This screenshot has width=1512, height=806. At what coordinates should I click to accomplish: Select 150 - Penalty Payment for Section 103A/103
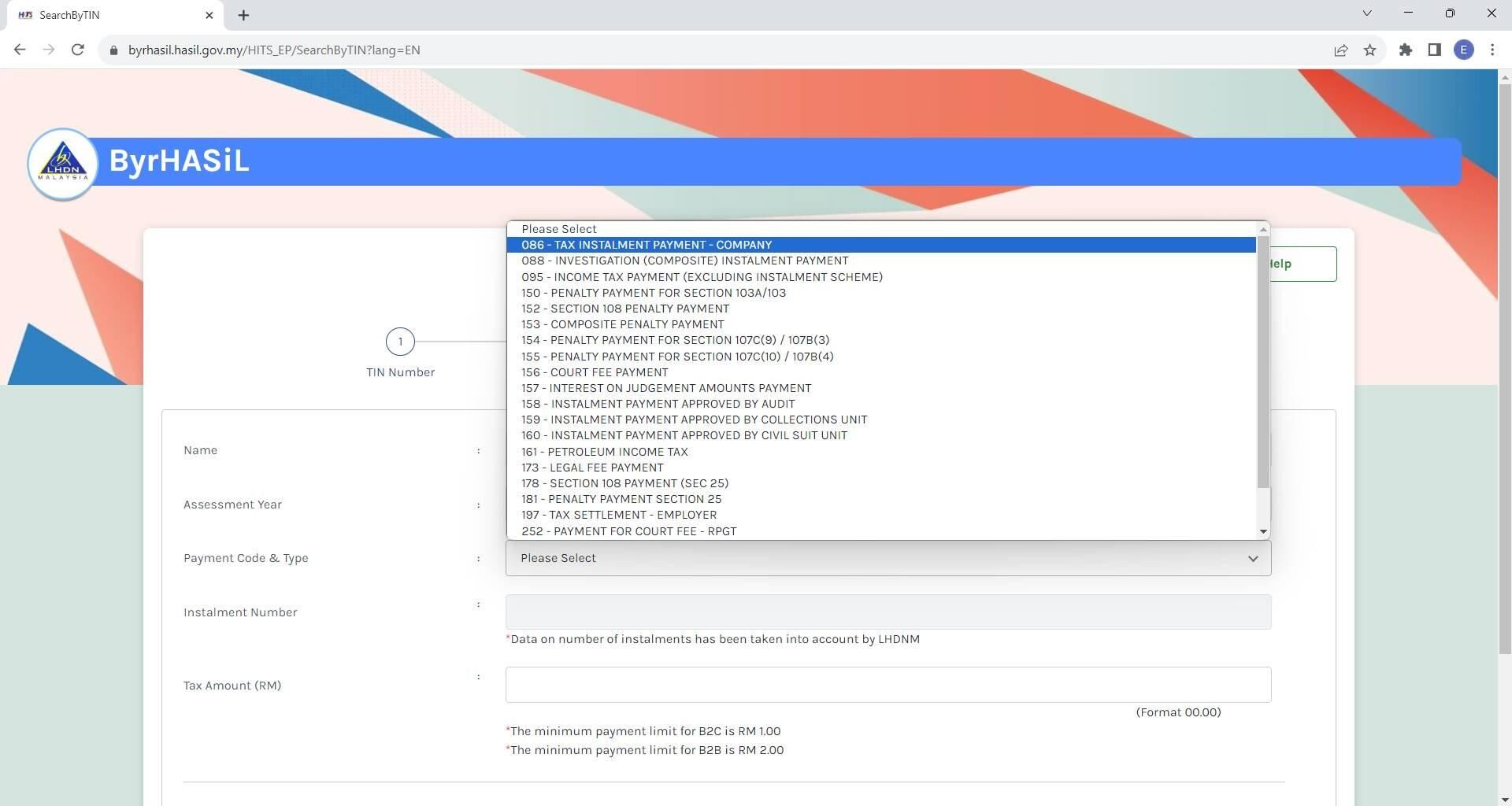[881, 293]
